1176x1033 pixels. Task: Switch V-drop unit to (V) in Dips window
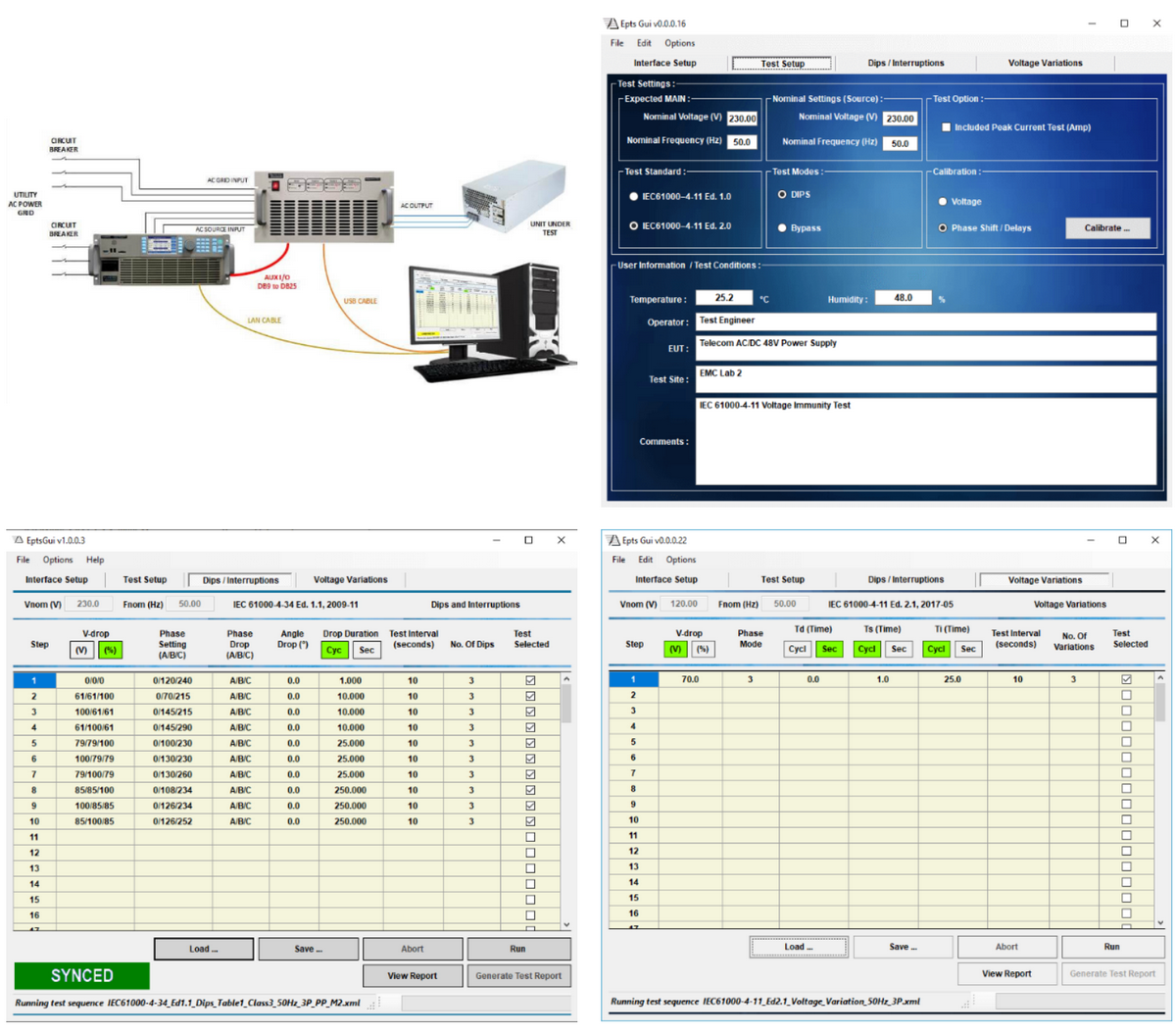pos(81,650)
